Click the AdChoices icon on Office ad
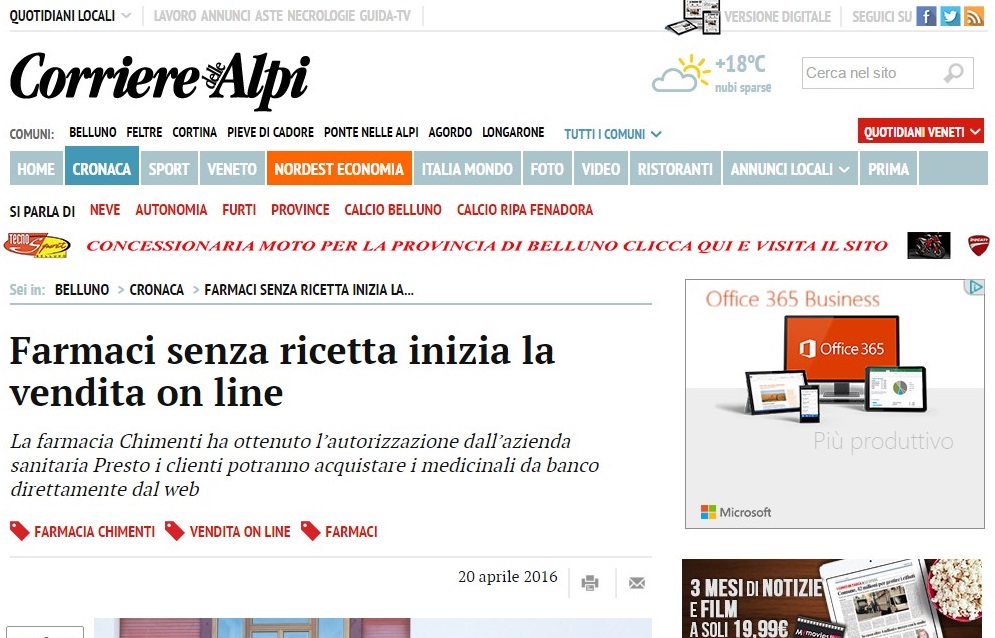 (974, 287)
